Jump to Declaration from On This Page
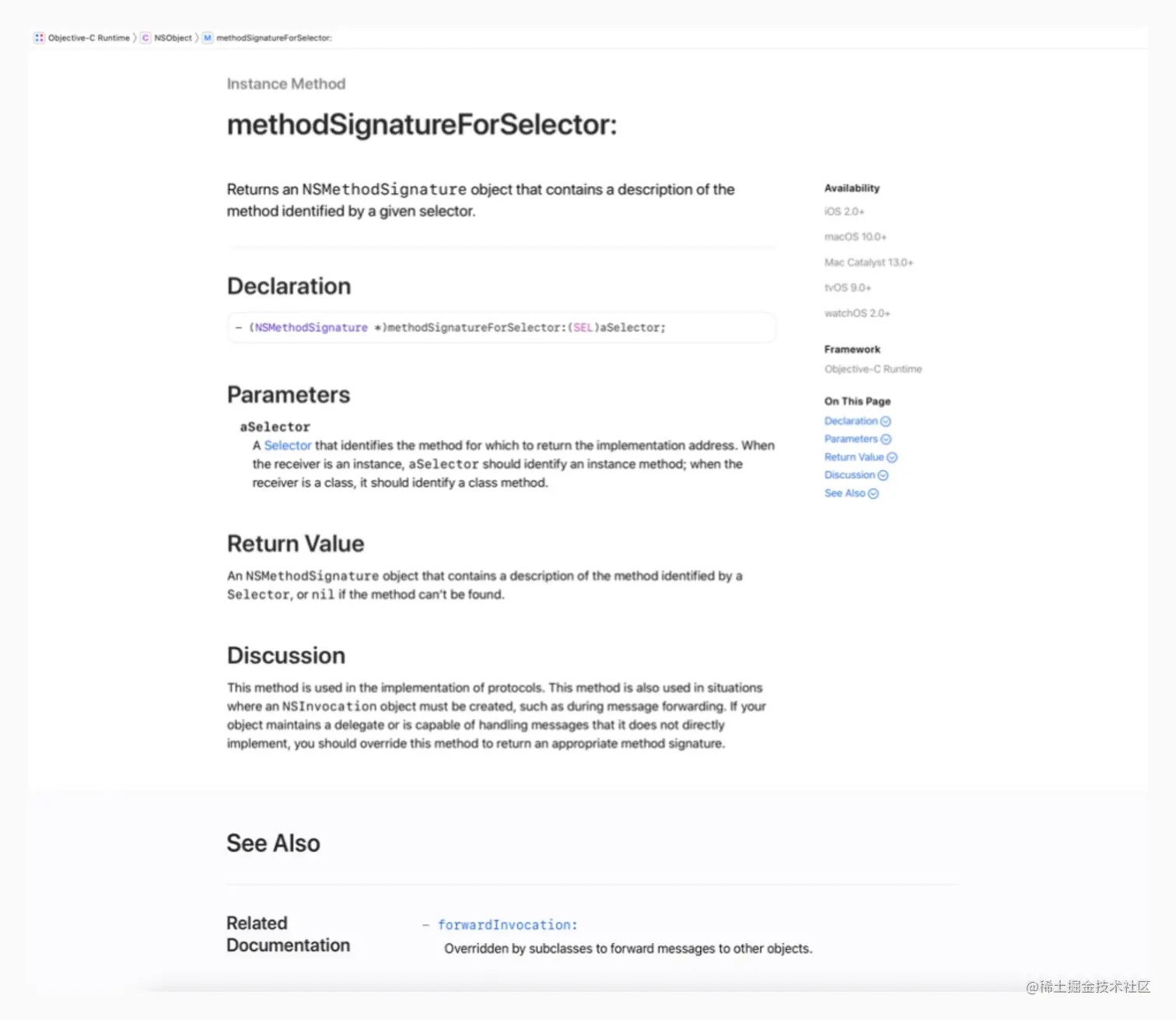Image resolution: width=1176 pixels, height=1020 pixels. coord(851,421)
